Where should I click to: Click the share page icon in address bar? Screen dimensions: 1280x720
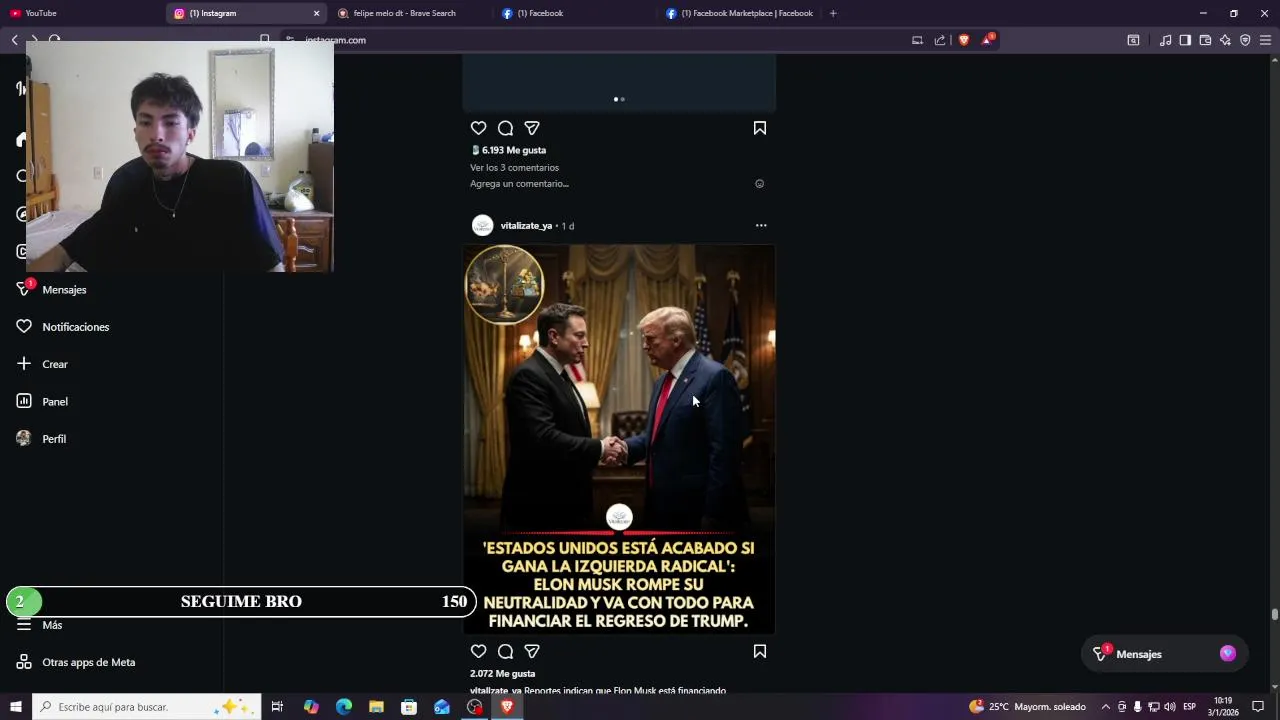coord(940,40)
